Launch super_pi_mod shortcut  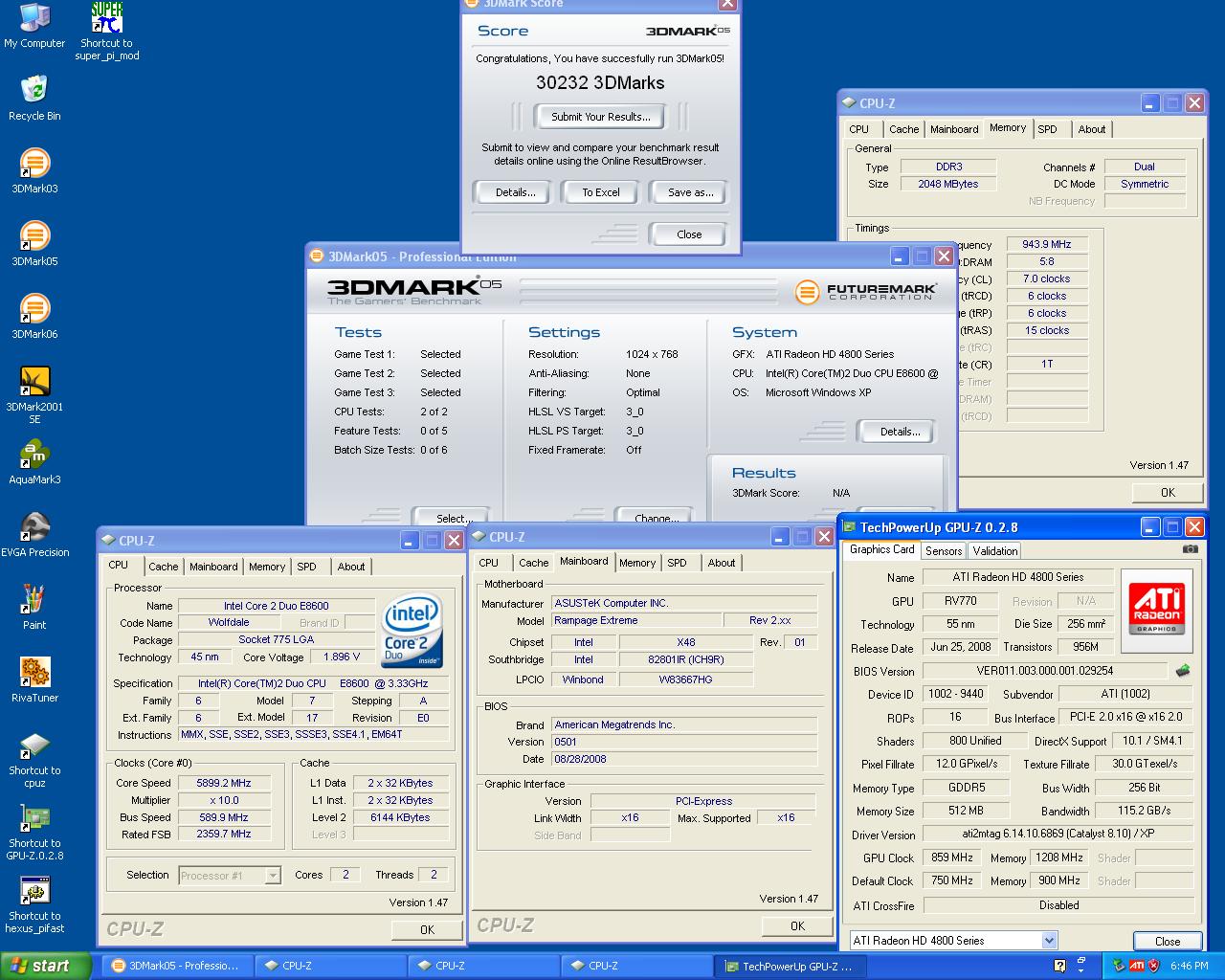pyautogui.click(x=107, y=32)
